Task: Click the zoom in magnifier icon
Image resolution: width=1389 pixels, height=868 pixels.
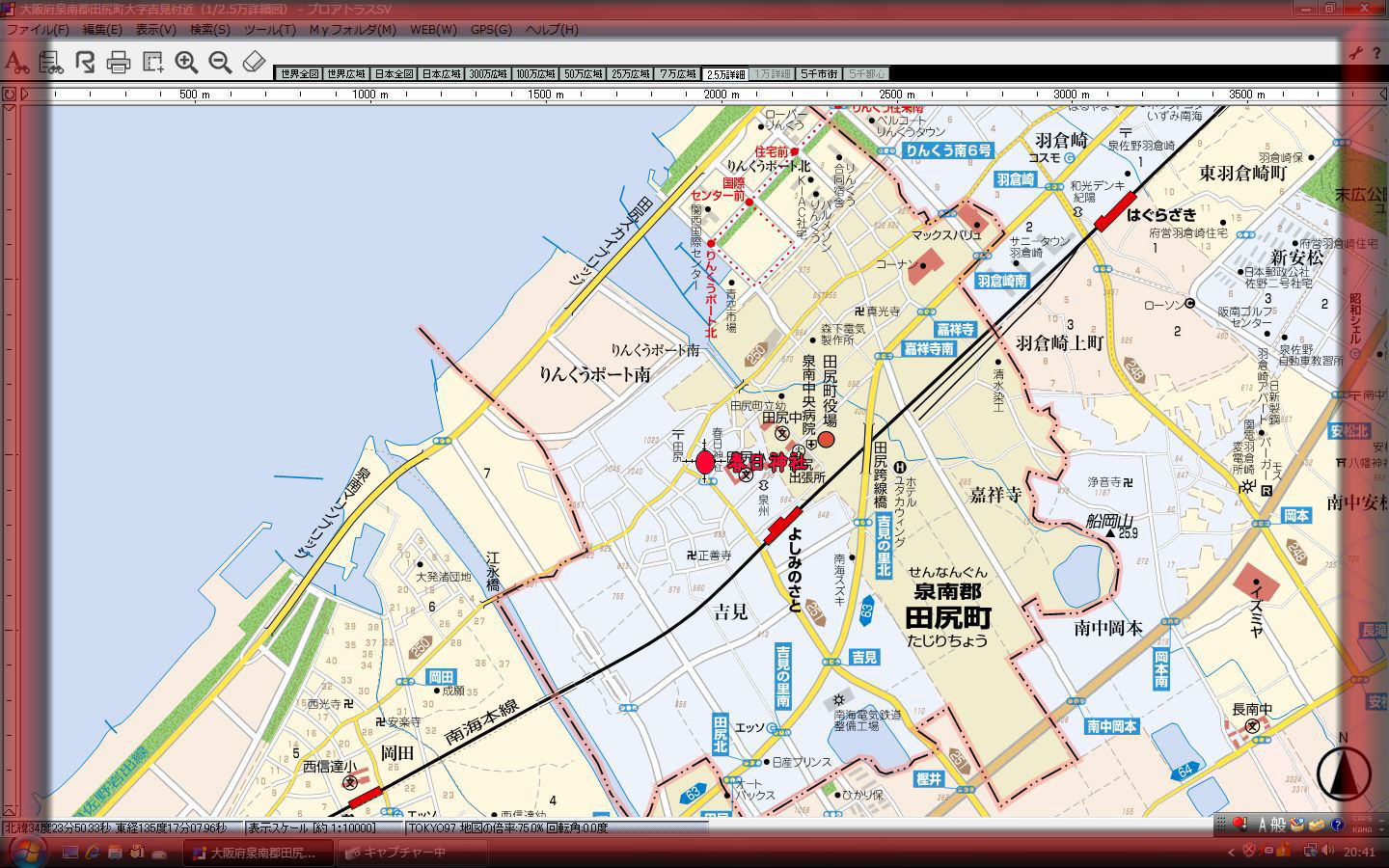Action: [x=186, y=63]
